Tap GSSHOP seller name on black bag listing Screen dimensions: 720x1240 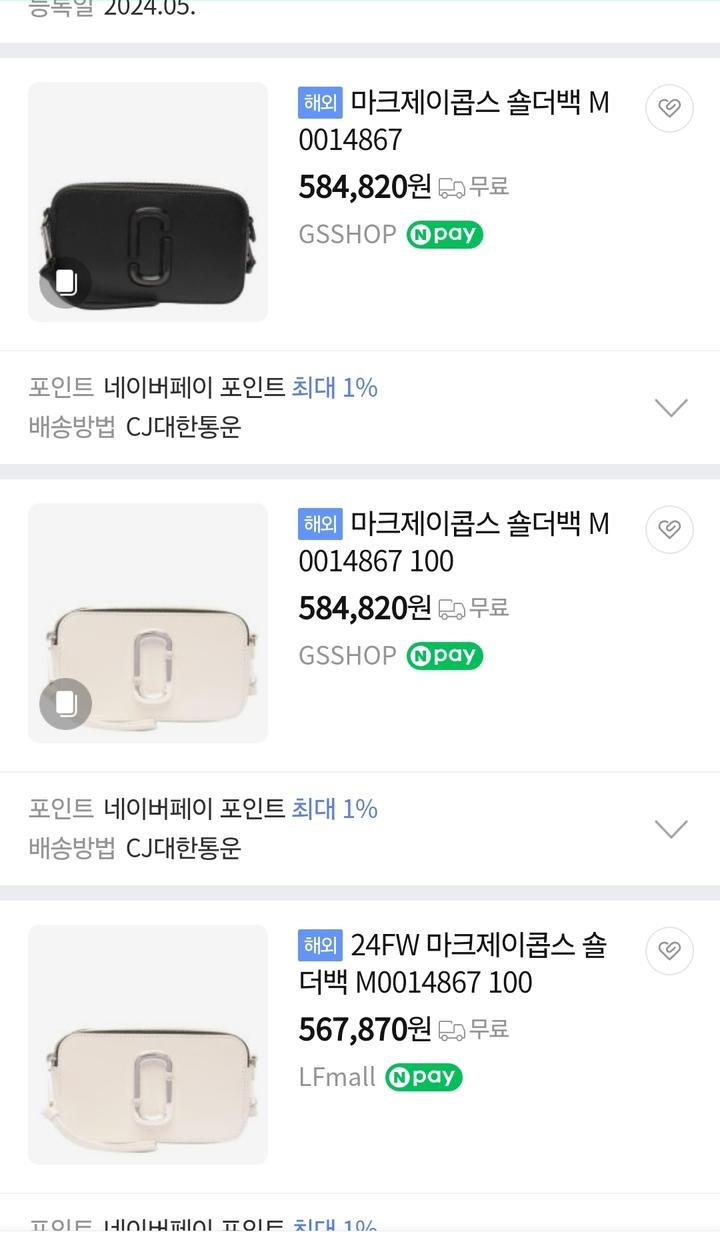347,235
